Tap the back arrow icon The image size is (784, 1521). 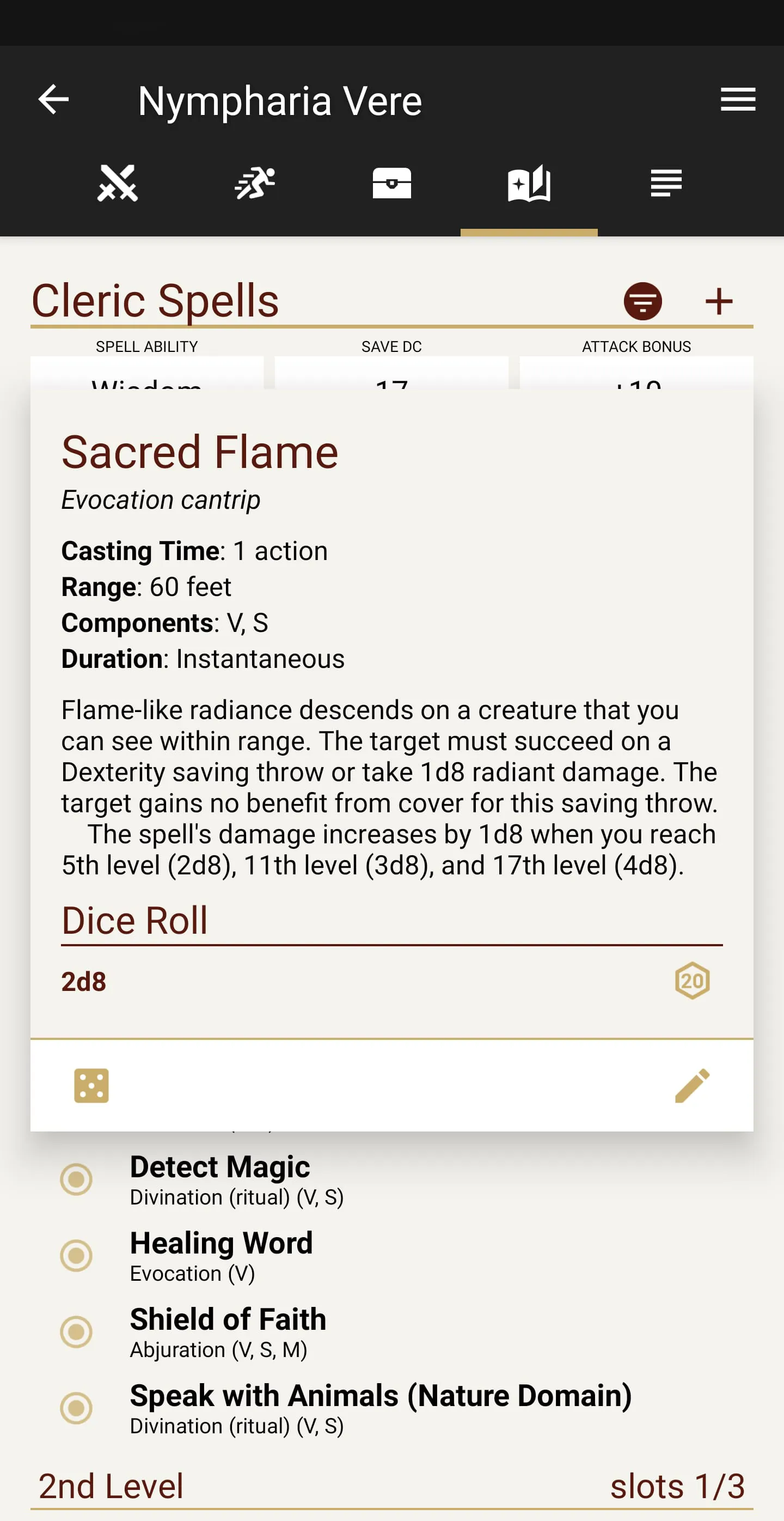(x=54, y=99)
